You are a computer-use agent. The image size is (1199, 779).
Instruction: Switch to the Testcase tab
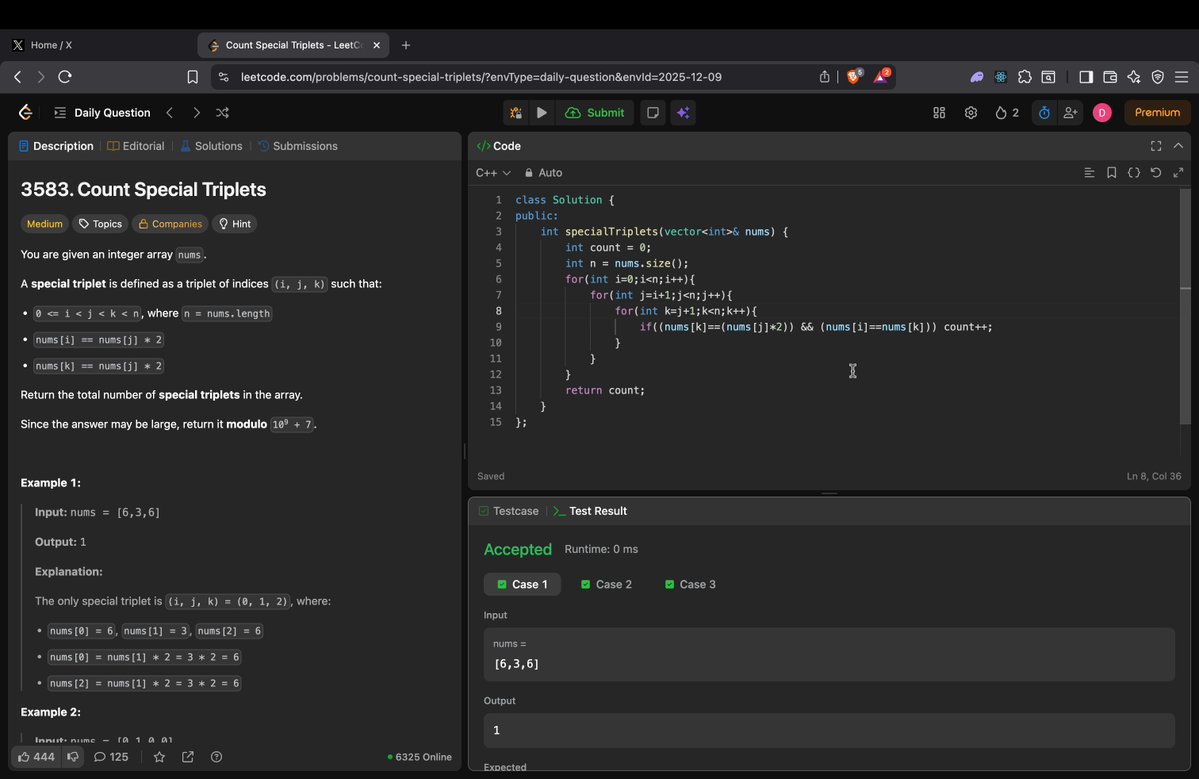click(509, 511)
